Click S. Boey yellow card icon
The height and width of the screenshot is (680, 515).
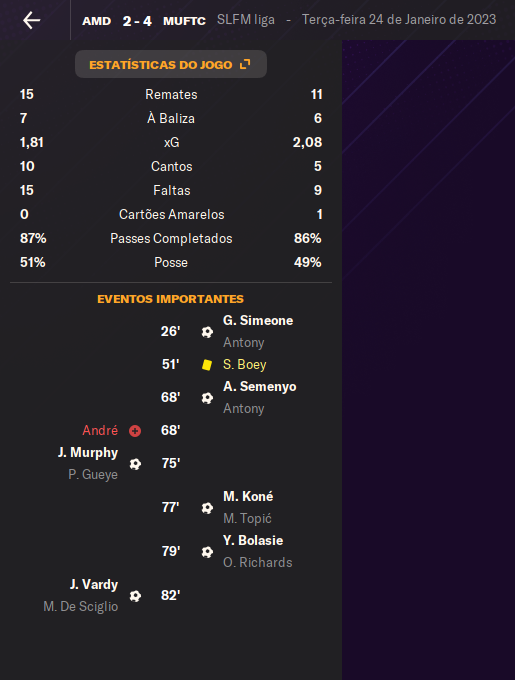tap(207, 365)
